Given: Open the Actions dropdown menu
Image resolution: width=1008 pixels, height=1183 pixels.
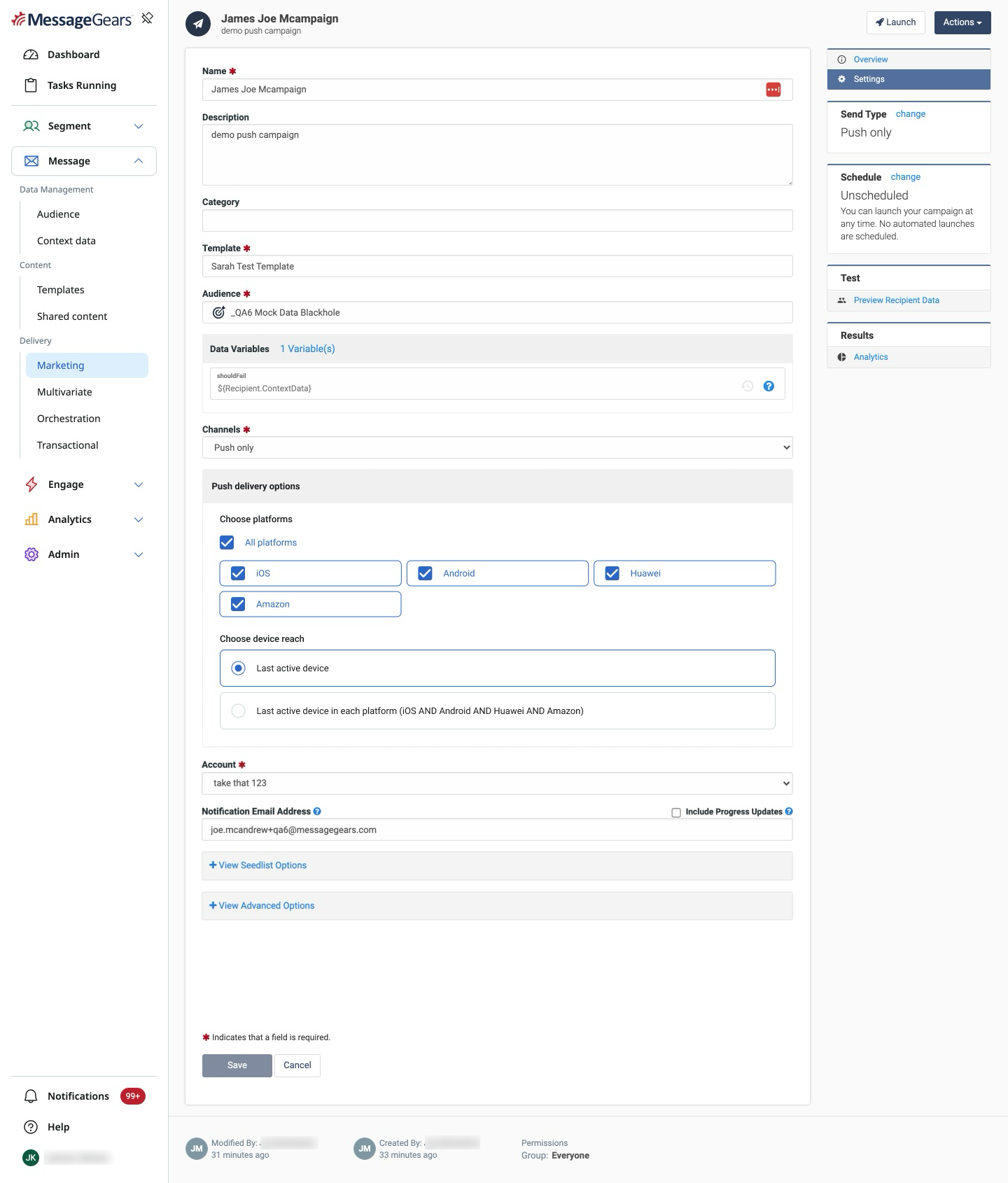Looking at the screenshot, I should [x=962, y=22].
